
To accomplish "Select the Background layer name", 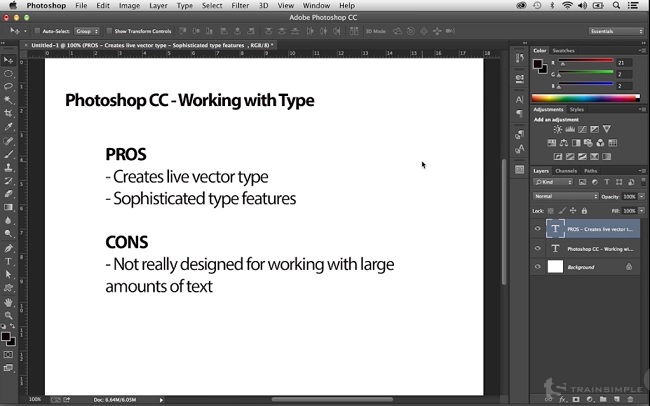I will (581, 267).
